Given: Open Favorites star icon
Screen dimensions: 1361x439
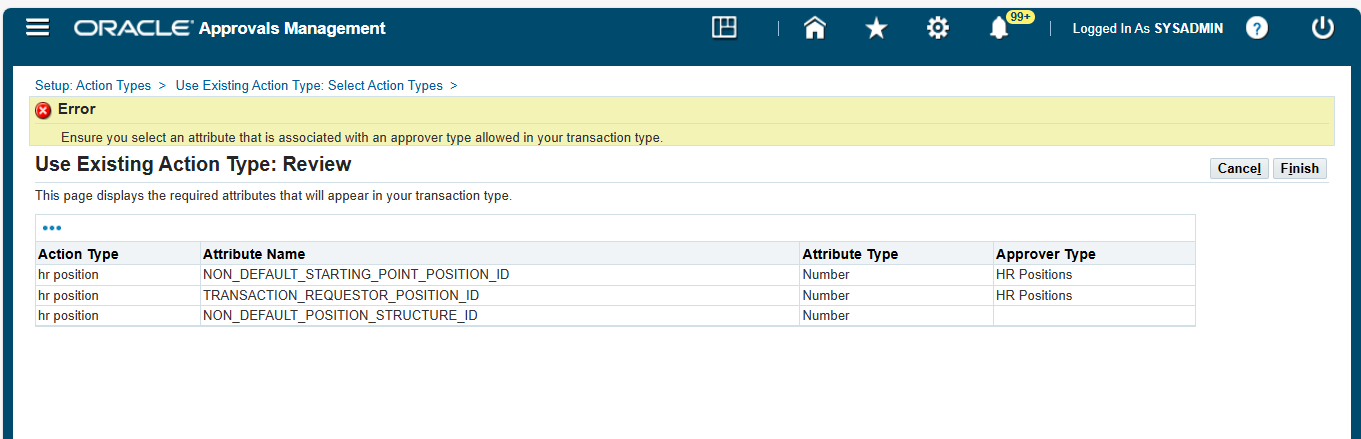Looking at the screenshot, I should pos(876,28).
